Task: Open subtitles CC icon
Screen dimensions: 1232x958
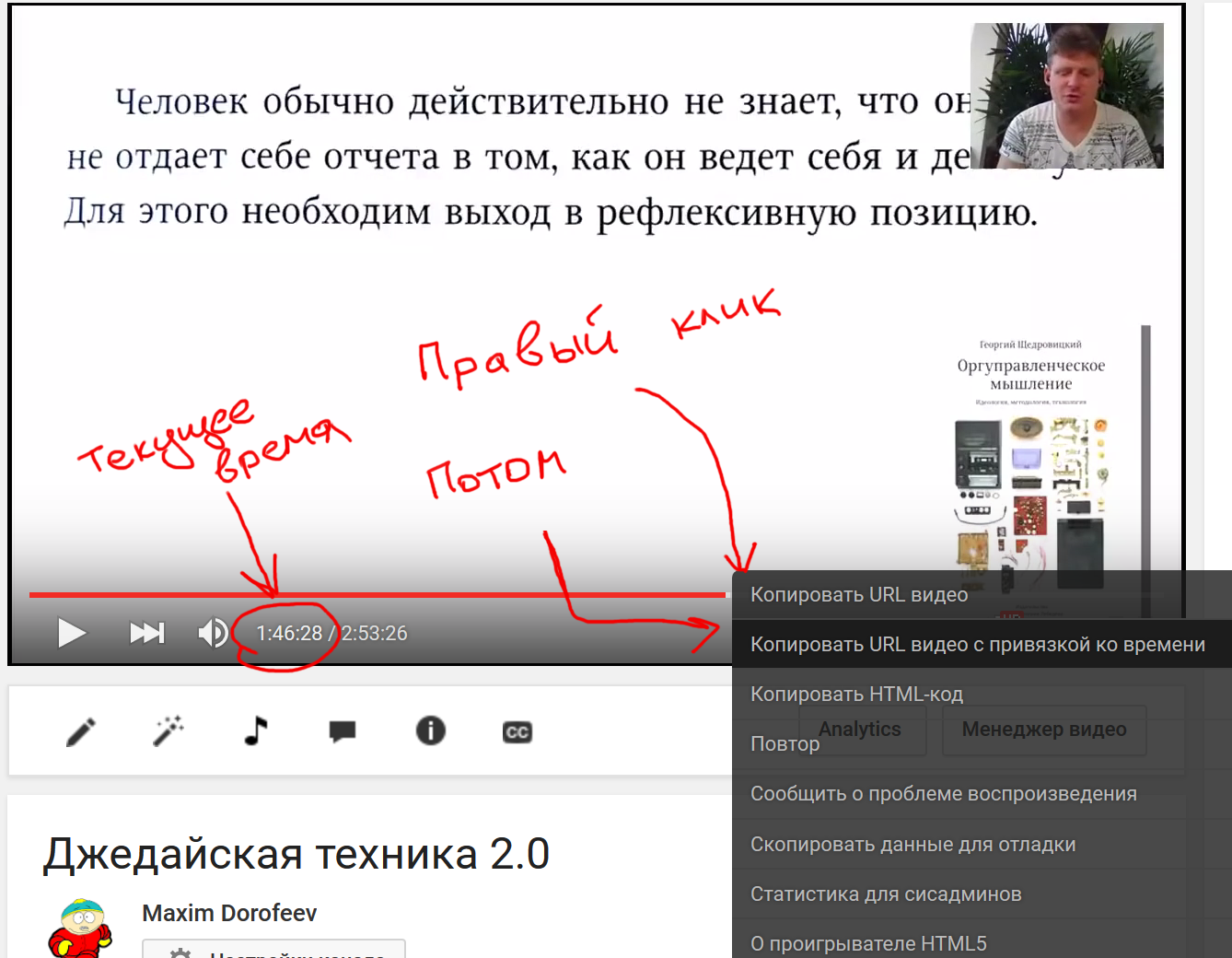Action: click(x=517, y=732)
